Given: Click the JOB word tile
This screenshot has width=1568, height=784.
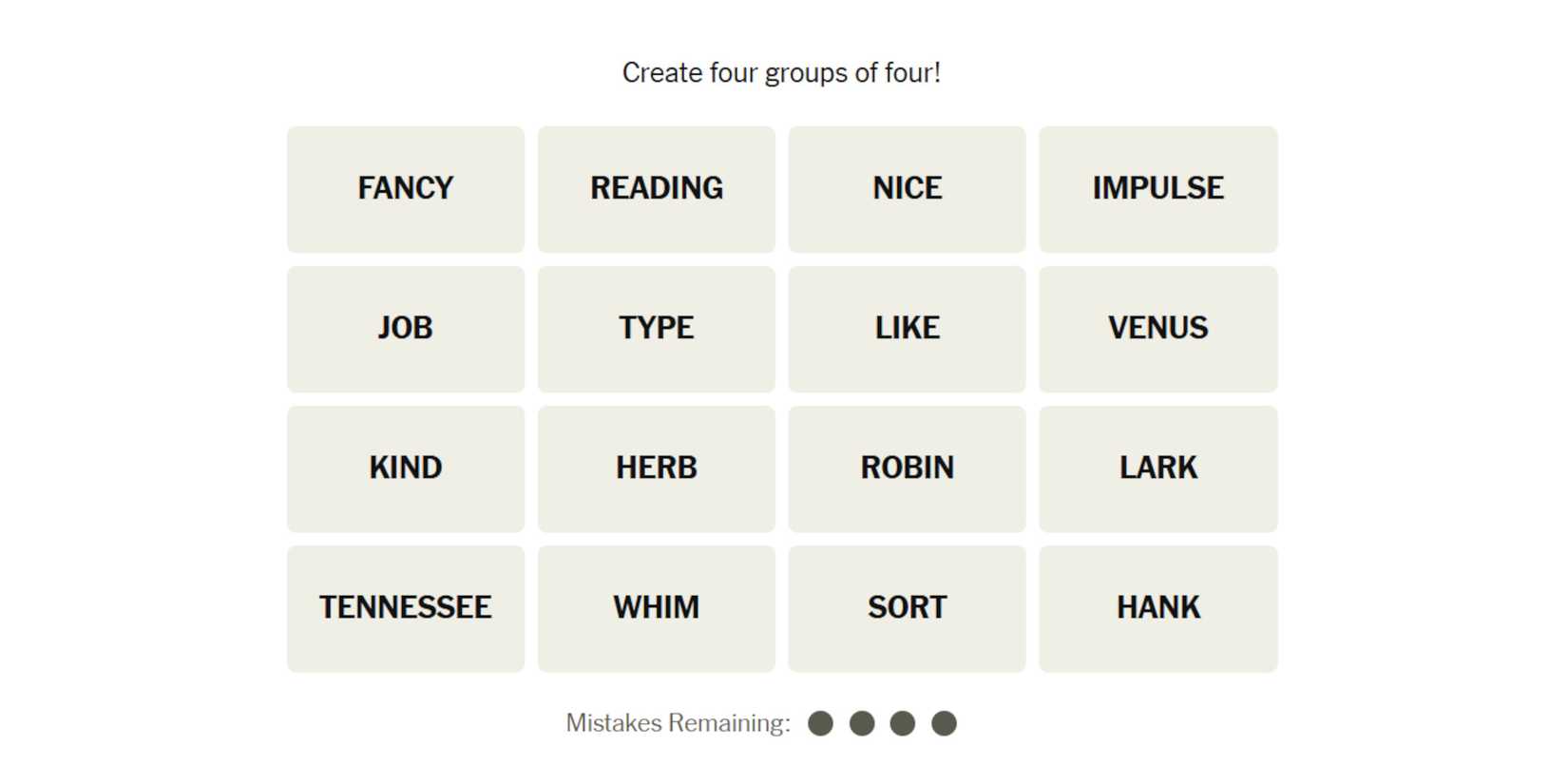Looking at the screenshot, I should 406,329.
